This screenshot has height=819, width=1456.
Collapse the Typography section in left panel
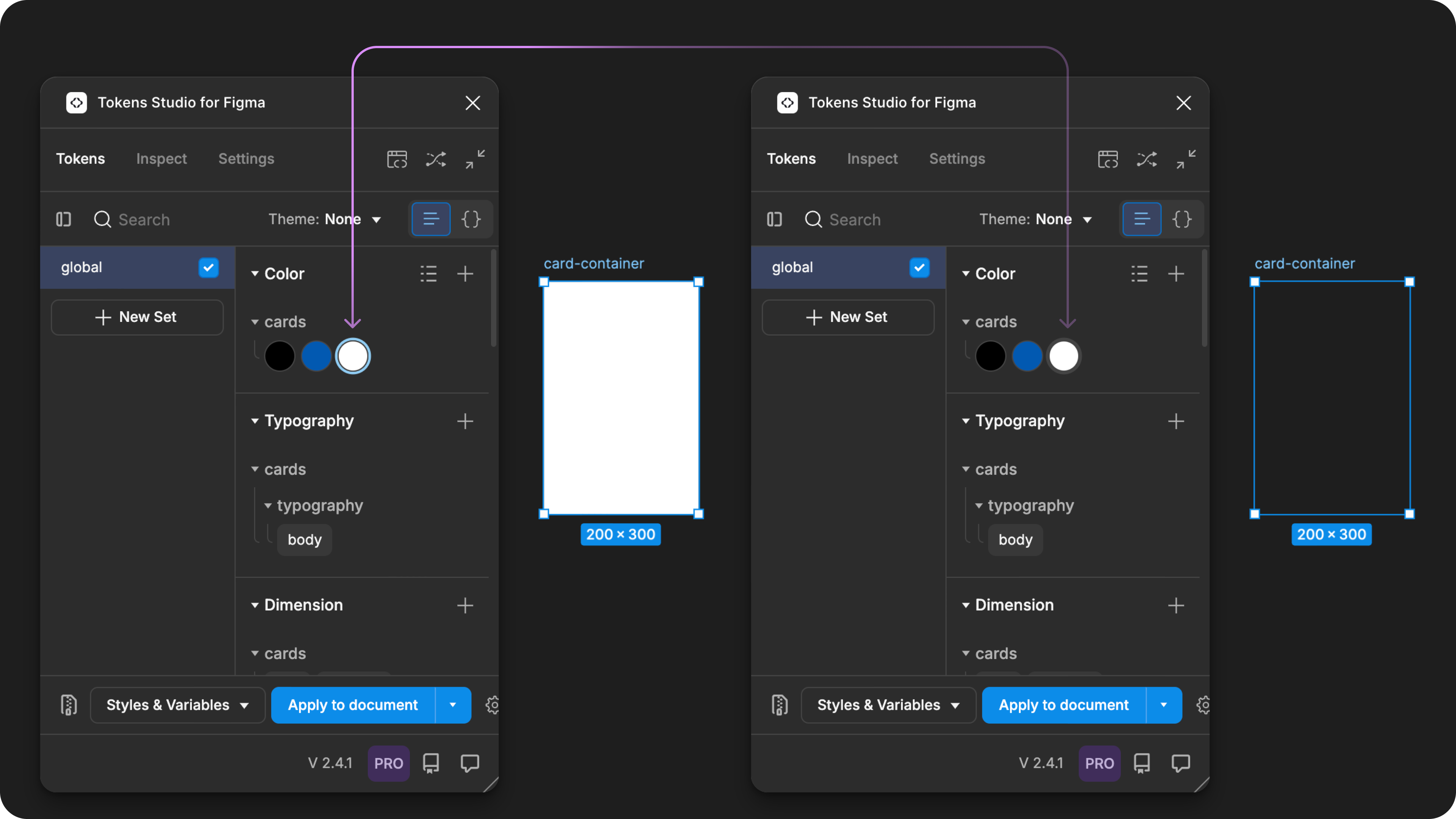click(255, 421)
